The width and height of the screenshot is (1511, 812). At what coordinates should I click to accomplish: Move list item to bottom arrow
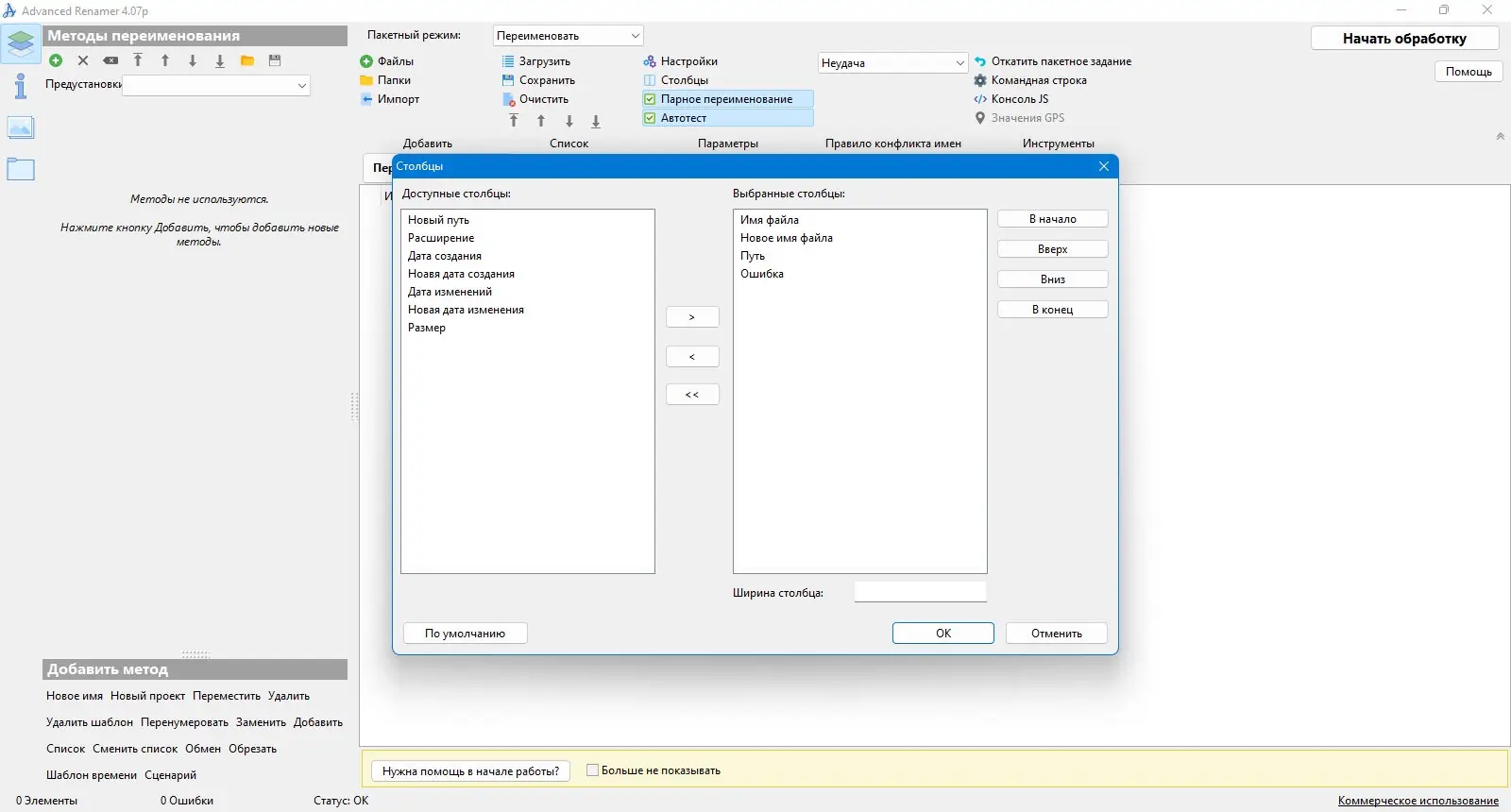tap(596, 121)
